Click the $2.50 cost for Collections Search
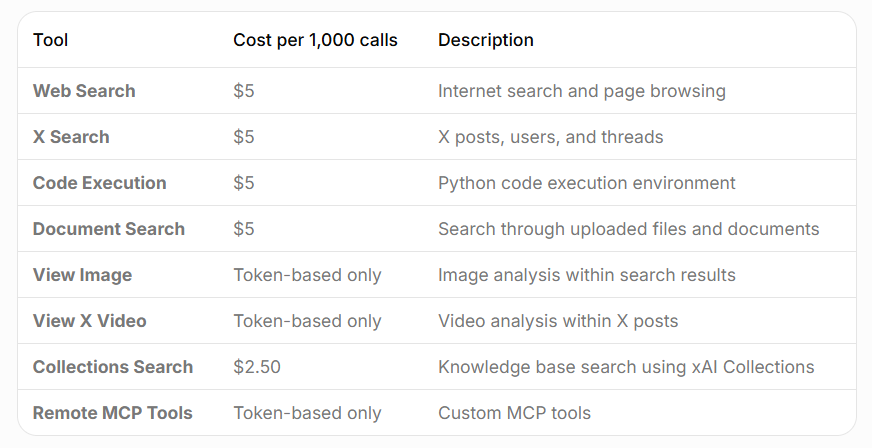 (256, 367)
